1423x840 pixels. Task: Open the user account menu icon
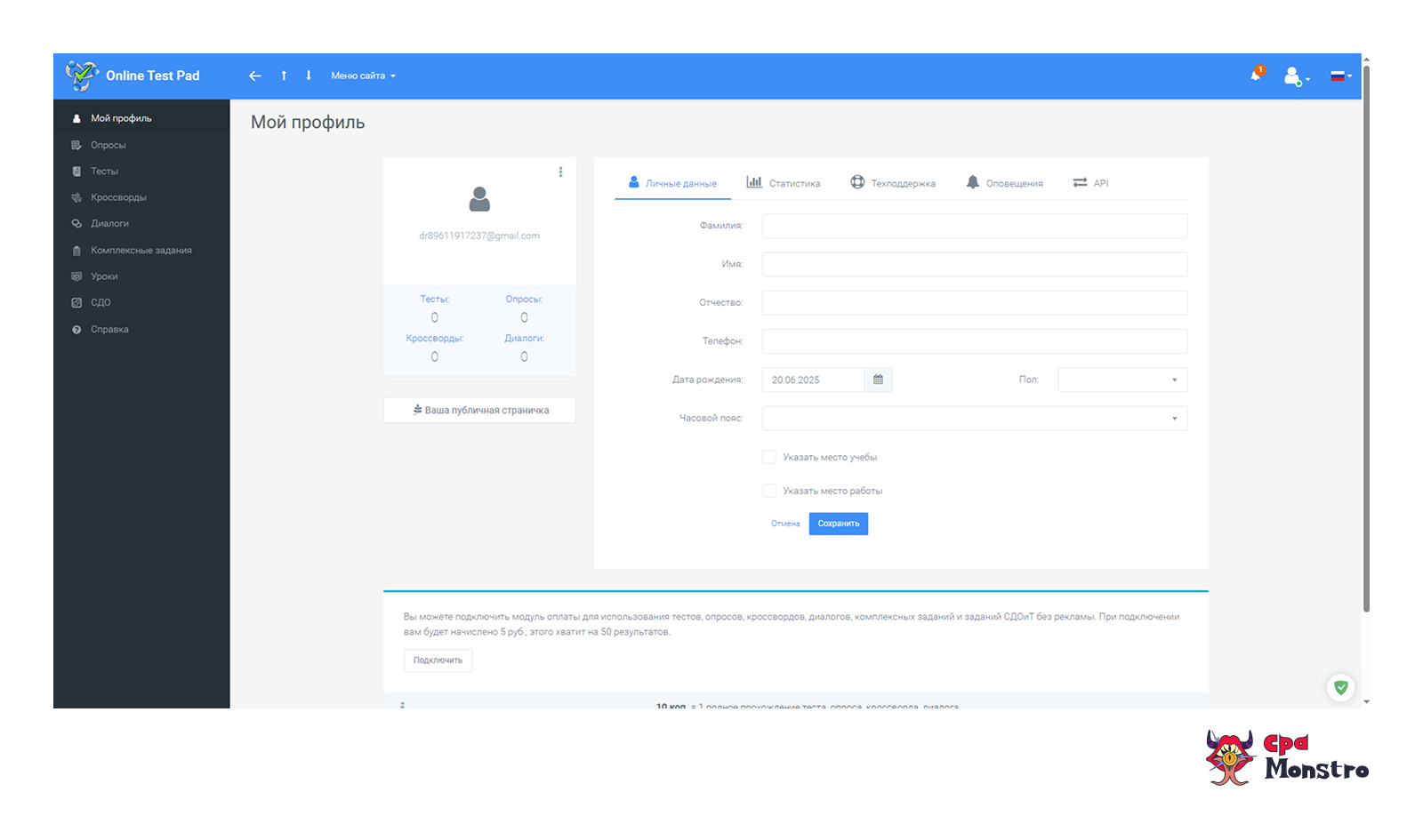(1296, 76)
